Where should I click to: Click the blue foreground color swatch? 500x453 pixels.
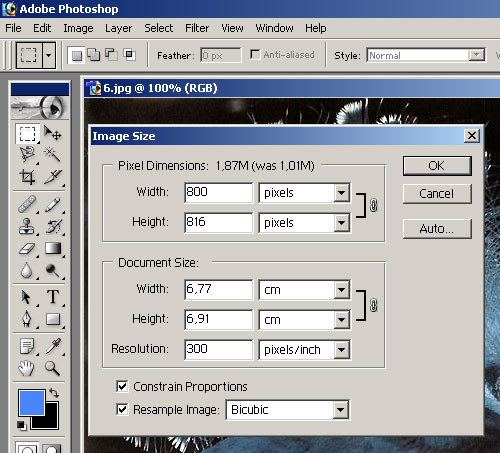32,403
